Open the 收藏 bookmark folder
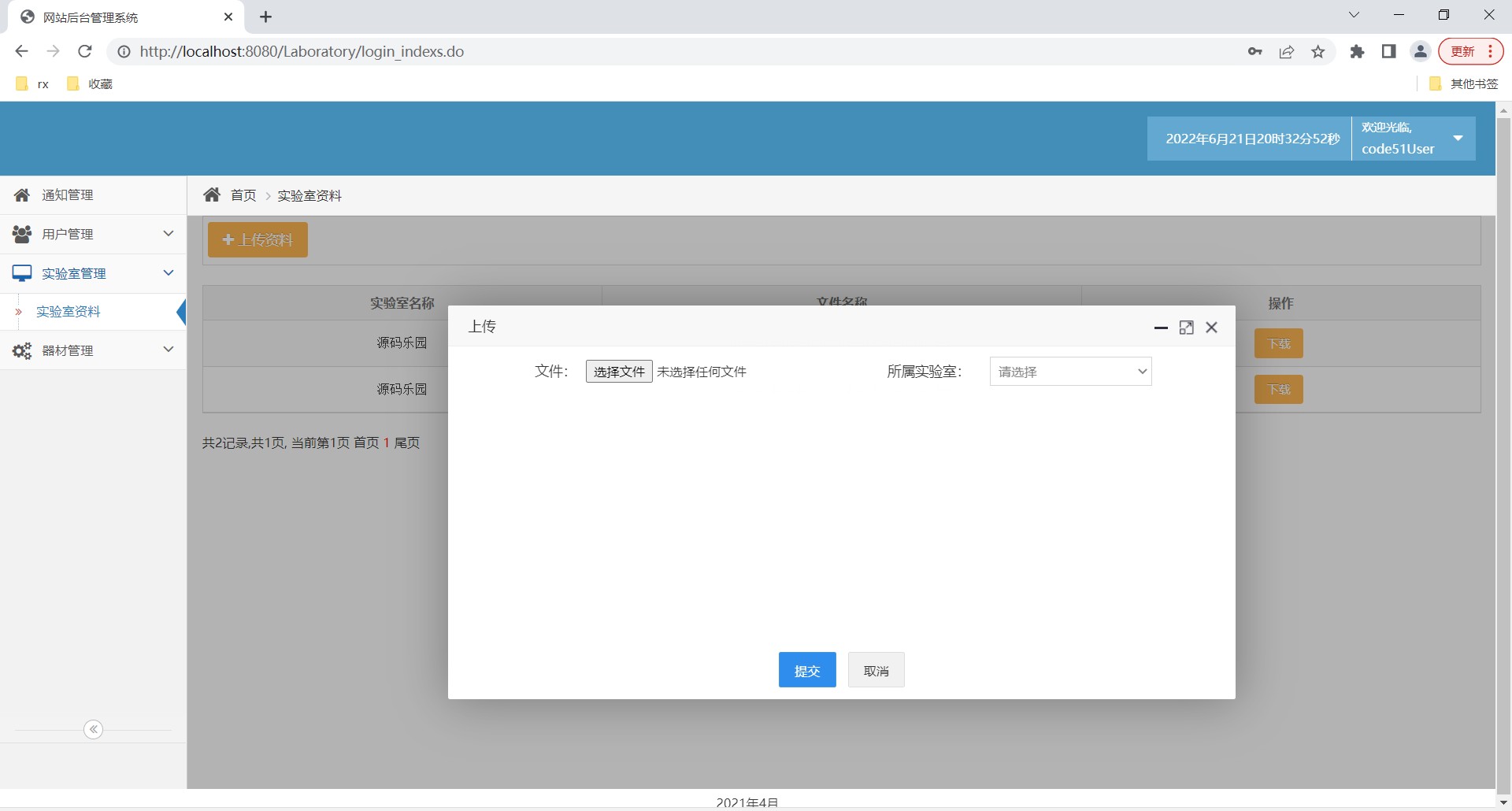 (x=90, y=83)
